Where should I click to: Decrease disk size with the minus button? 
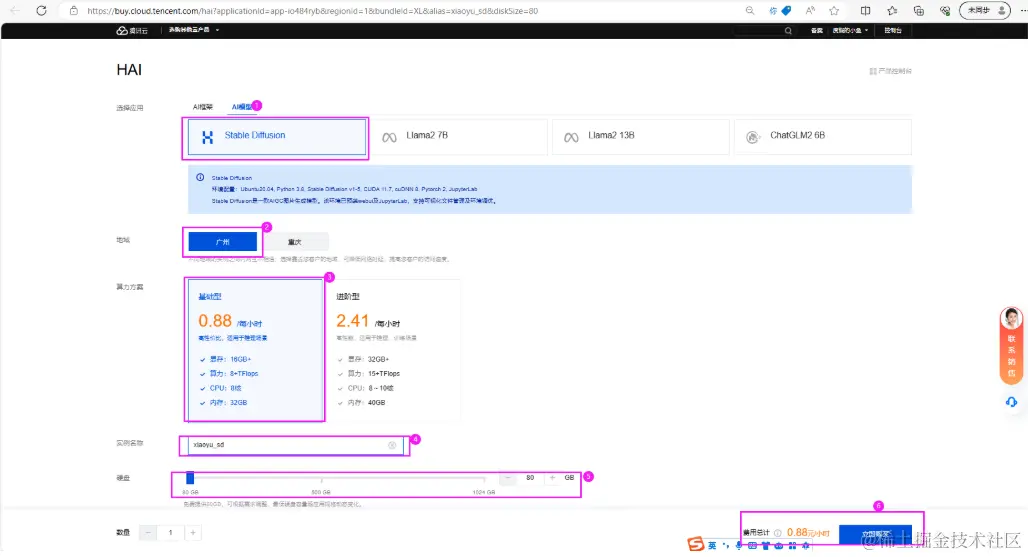[x=508, y=478]
